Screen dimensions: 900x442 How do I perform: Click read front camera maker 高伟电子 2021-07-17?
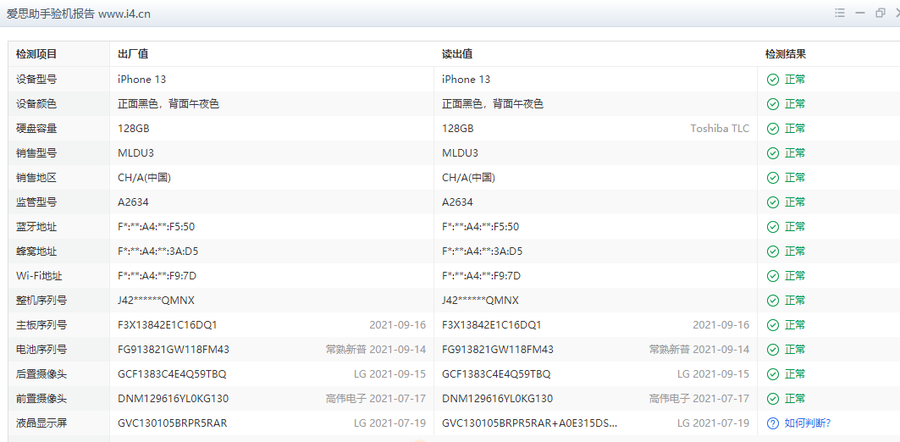click(700, 398)
